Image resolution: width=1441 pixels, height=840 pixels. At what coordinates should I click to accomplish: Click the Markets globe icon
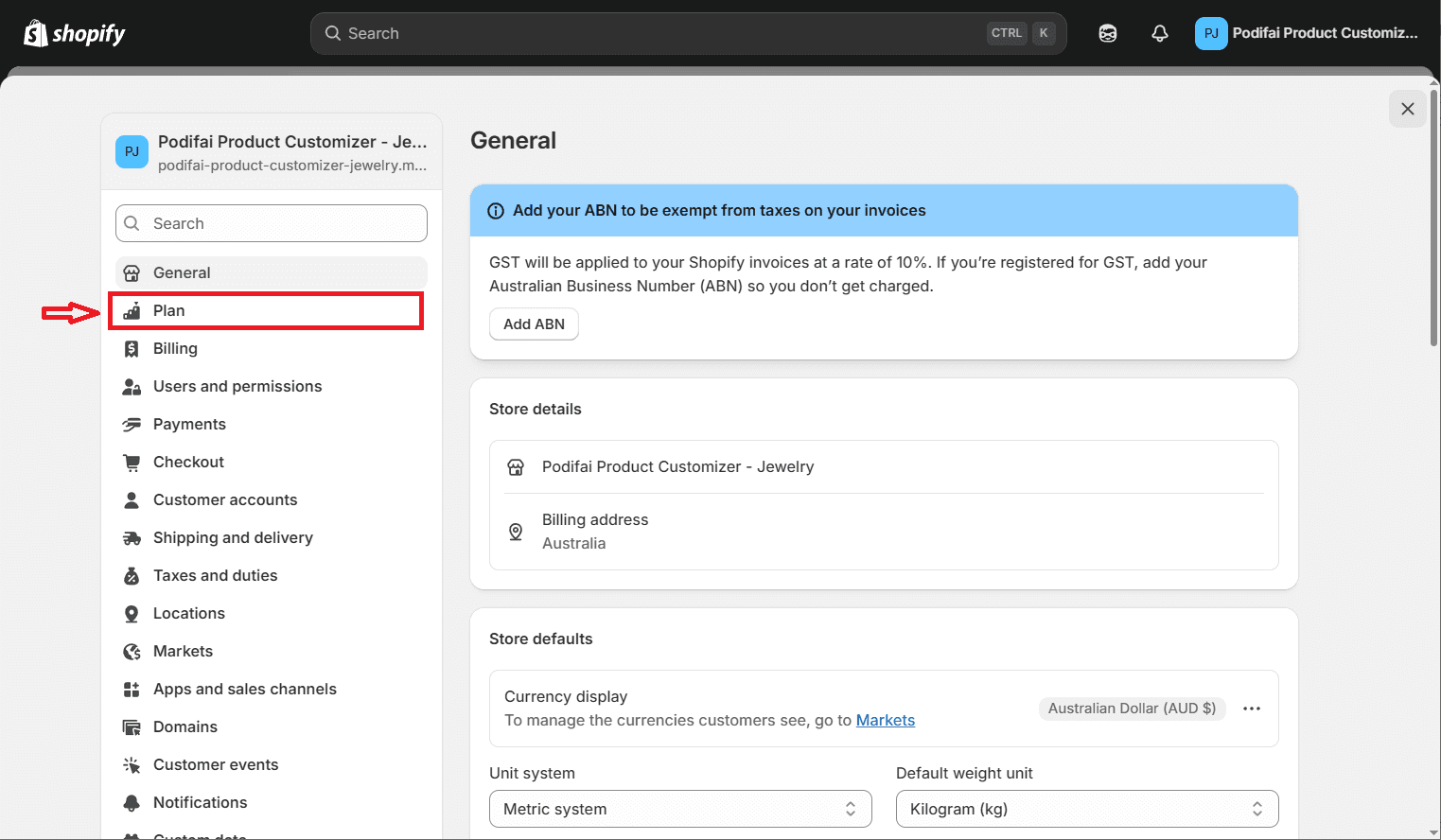(x=132, y=651)
